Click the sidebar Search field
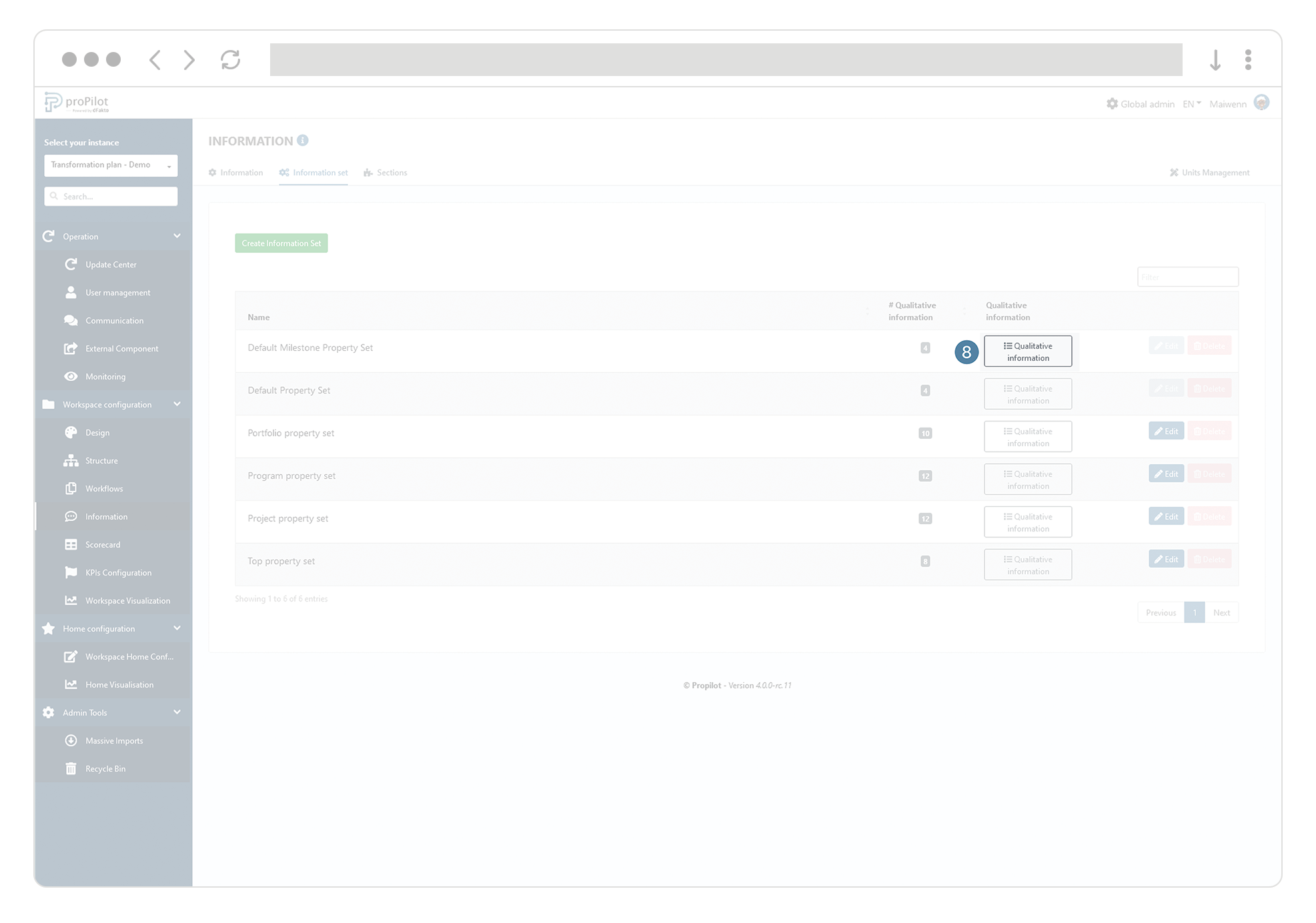 pyautogui.click(x=111, y=197)
